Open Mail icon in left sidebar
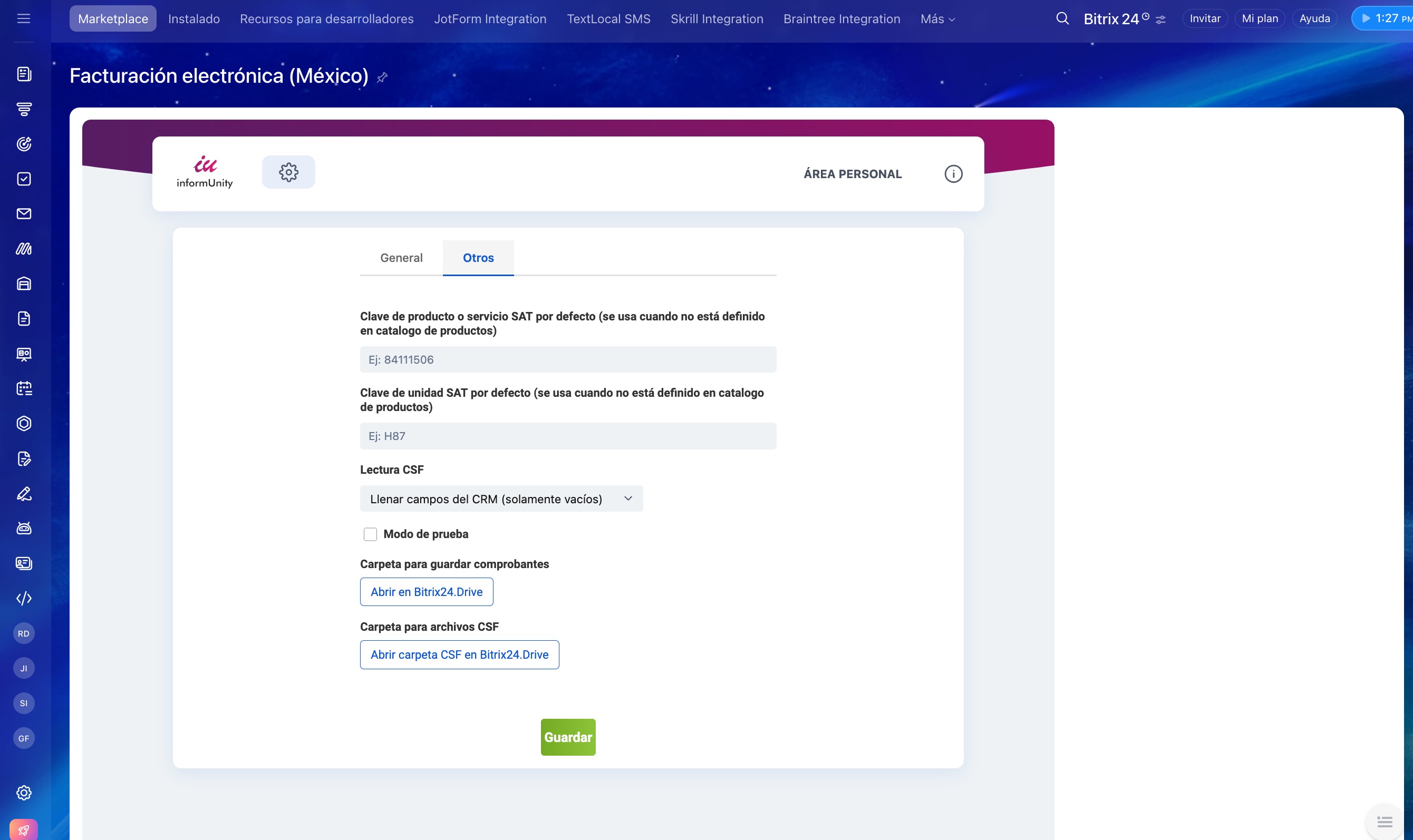The image size is (1413, 840). tap(24, 214)
